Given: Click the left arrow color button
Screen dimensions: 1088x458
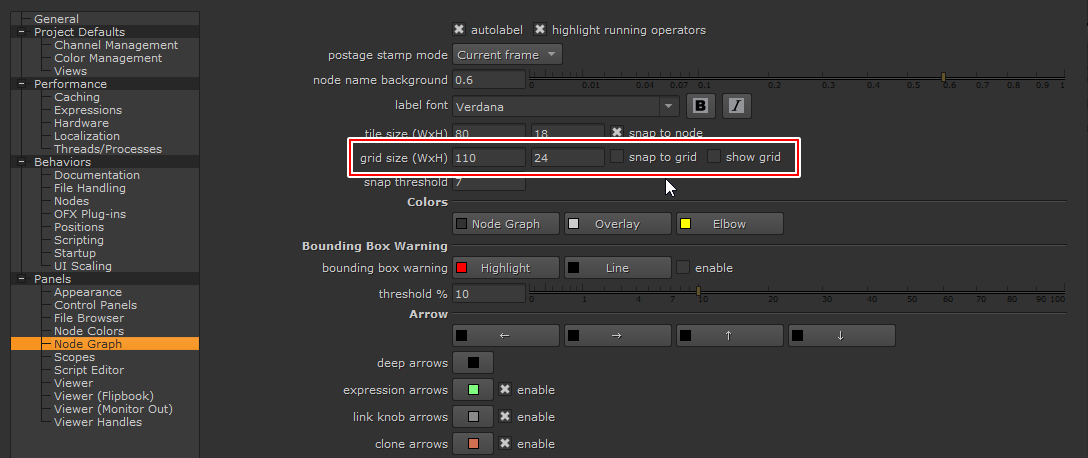Looking at the screenshot, I should point(506,336).
